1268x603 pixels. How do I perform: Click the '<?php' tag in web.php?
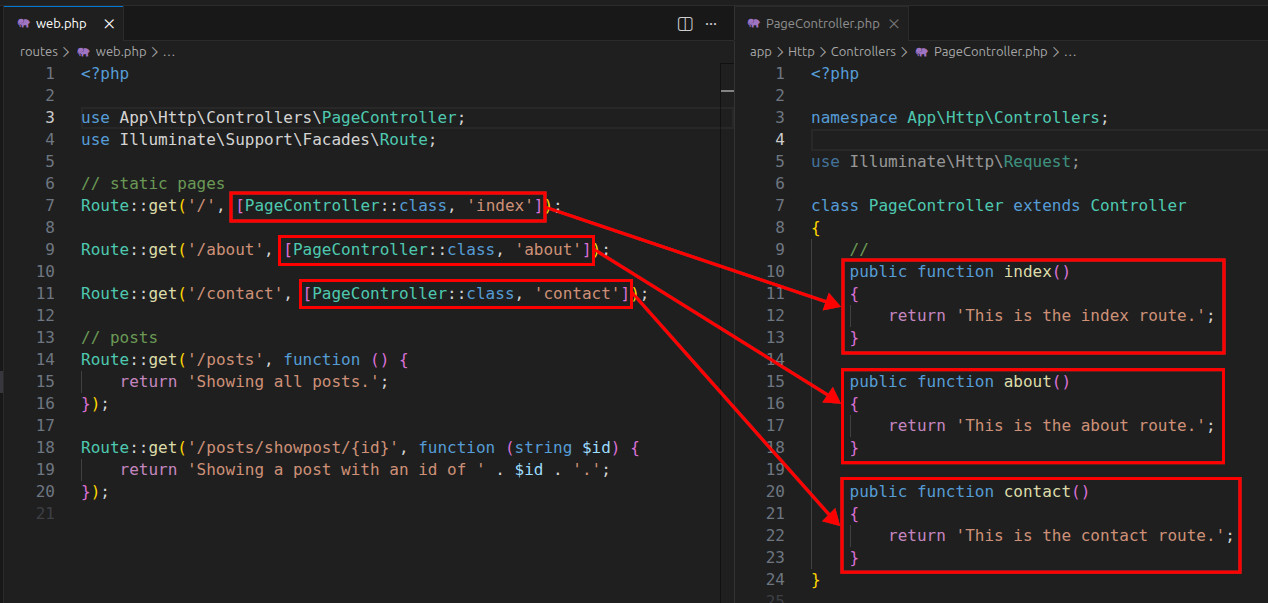tap(105, 74)
